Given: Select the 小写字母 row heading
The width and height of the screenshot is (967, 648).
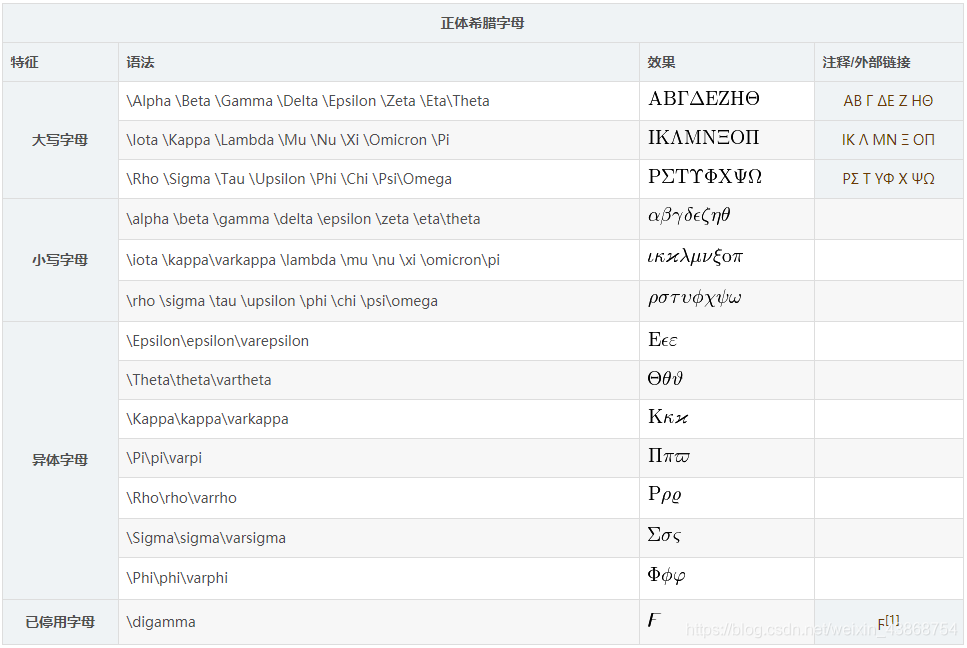Looking at the screenshot, I should pyautogui.click(x=60, y=260).
